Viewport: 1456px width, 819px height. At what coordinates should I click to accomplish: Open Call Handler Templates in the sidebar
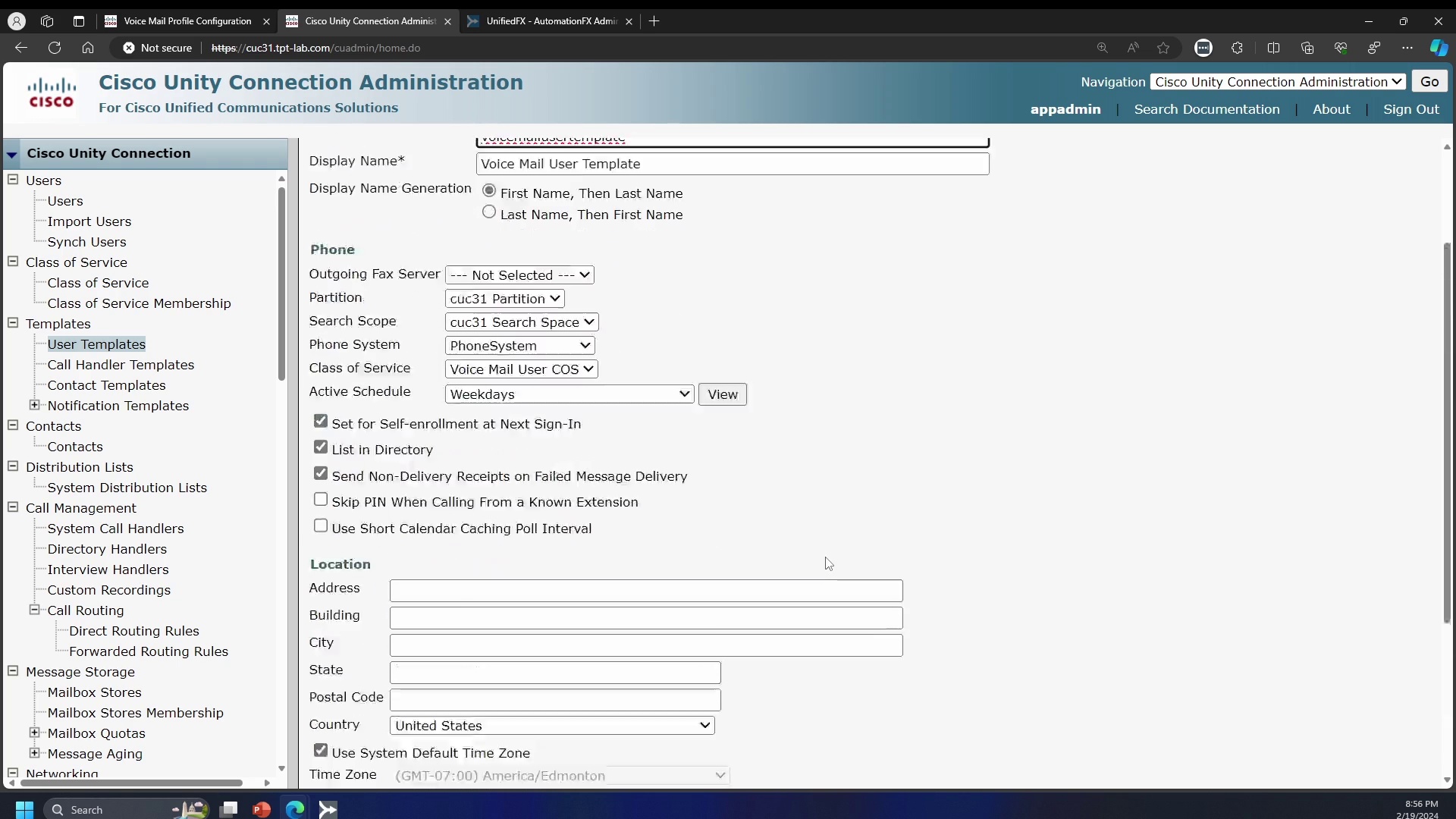coord(121,365)
